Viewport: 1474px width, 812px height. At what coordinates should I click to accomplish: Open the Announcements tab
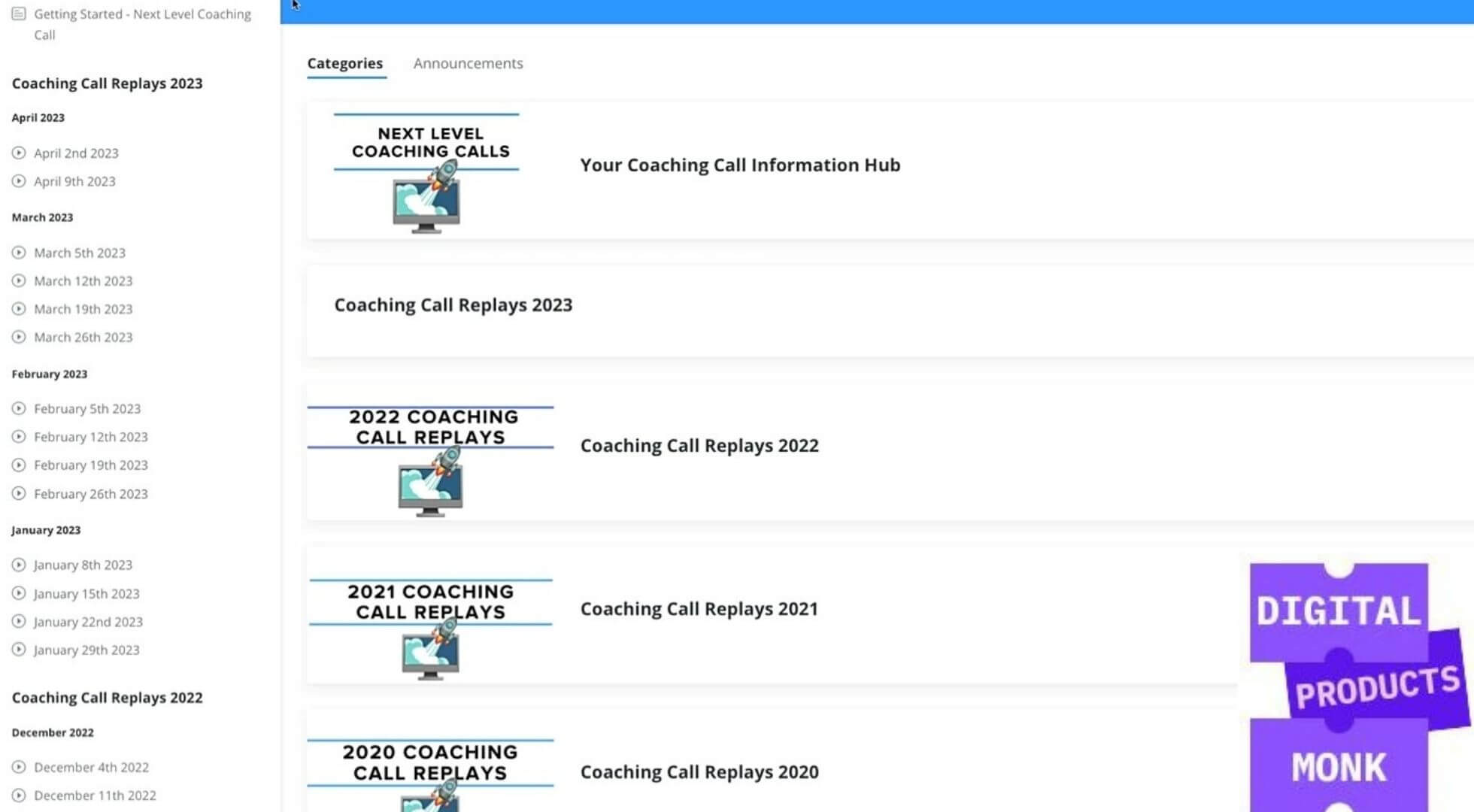[468, 63]
